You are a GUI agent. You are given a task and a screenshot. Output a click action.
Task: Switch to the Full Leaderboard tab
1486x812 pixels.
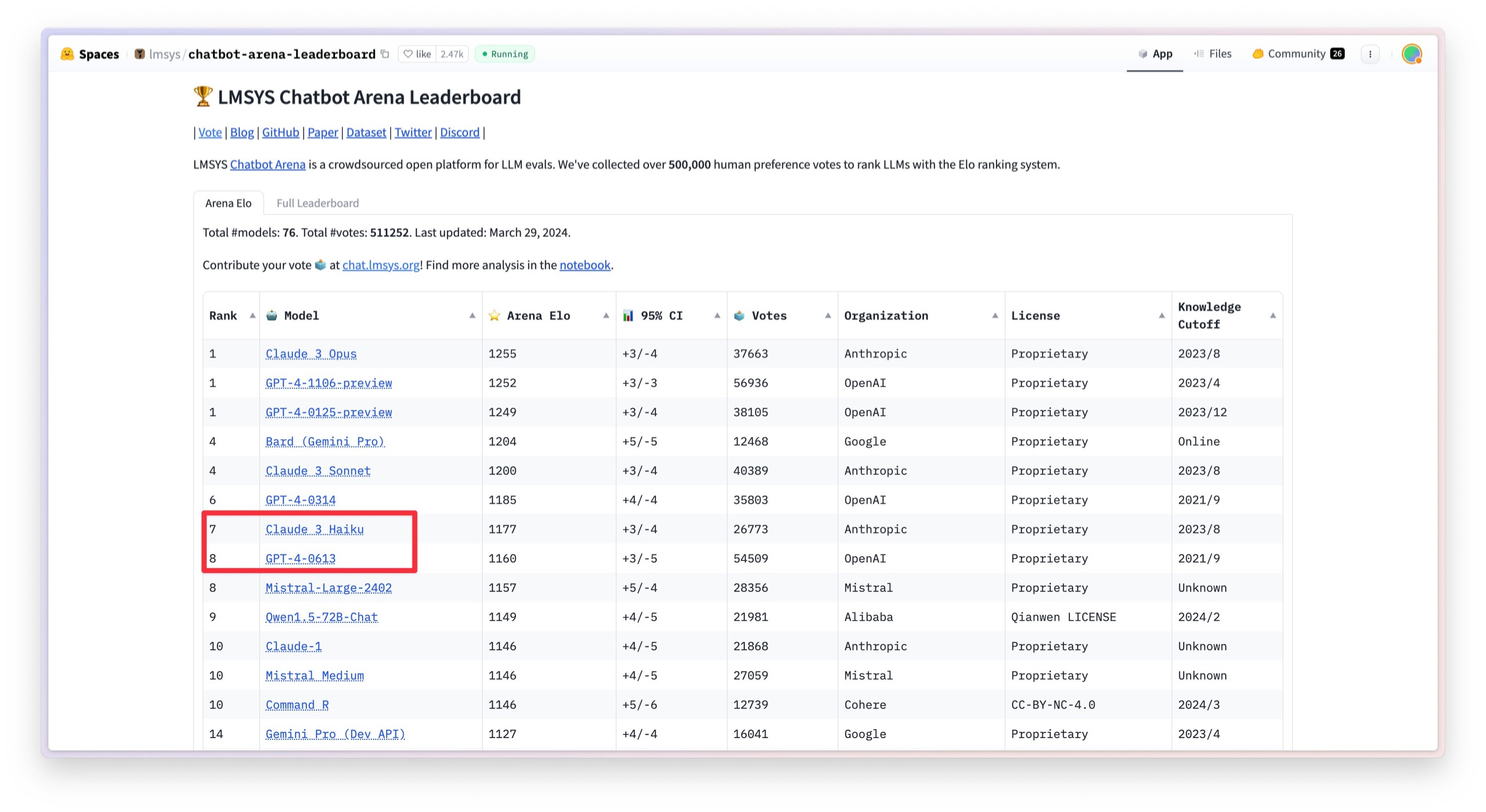click(x=318, y=203)
